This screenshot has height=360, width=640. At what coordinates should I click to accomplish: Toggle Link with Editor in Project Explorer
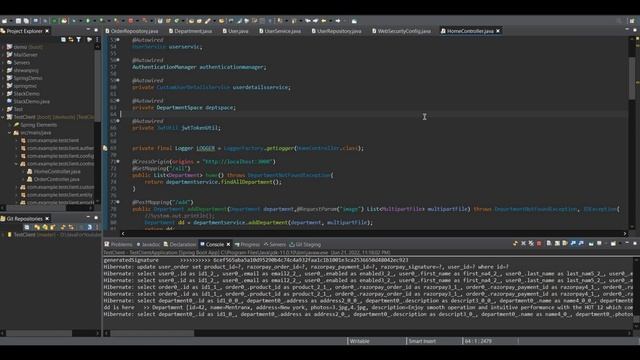[x=71, y=40]
